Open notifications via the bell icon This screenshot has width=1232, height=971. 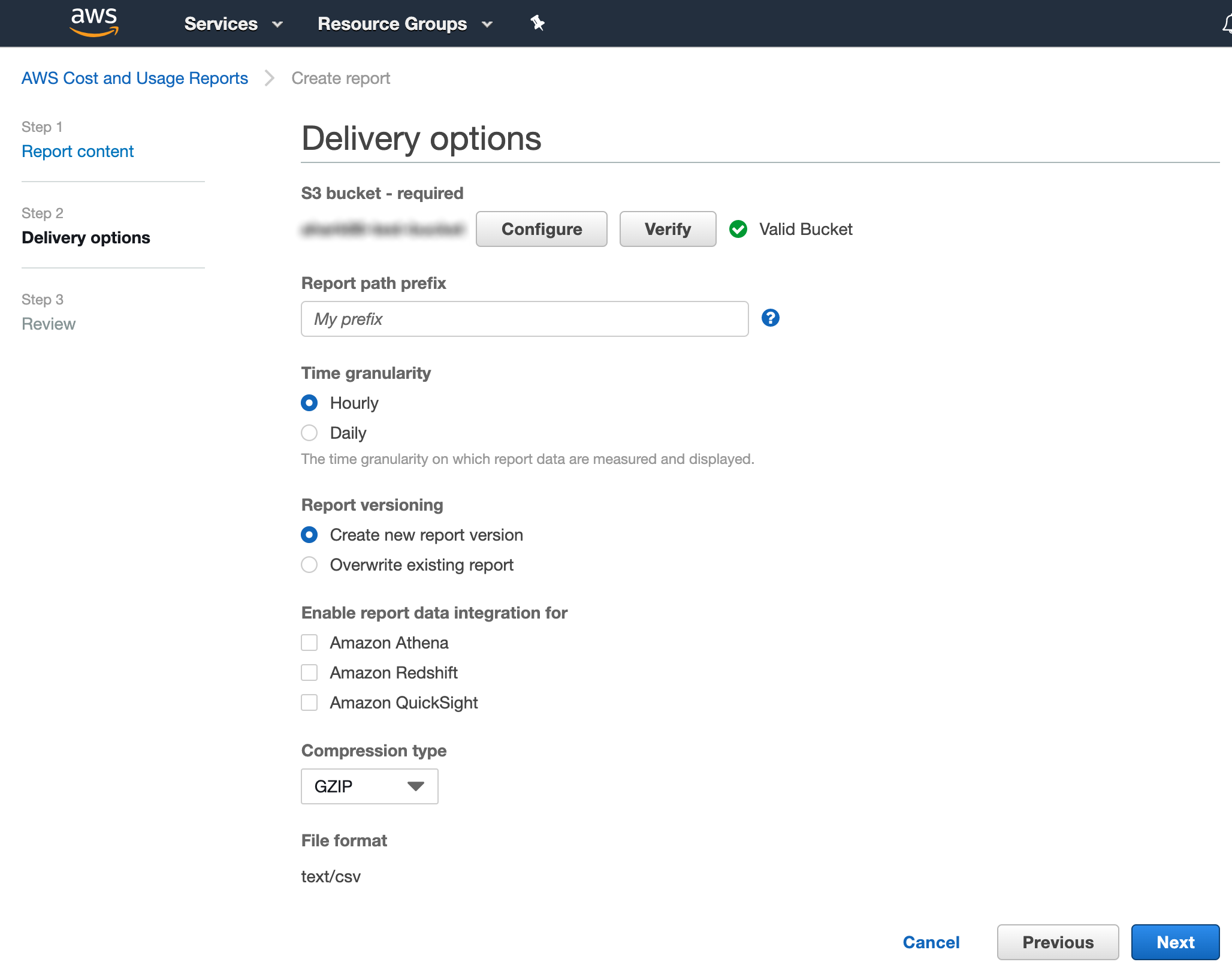click(1227, 23)
